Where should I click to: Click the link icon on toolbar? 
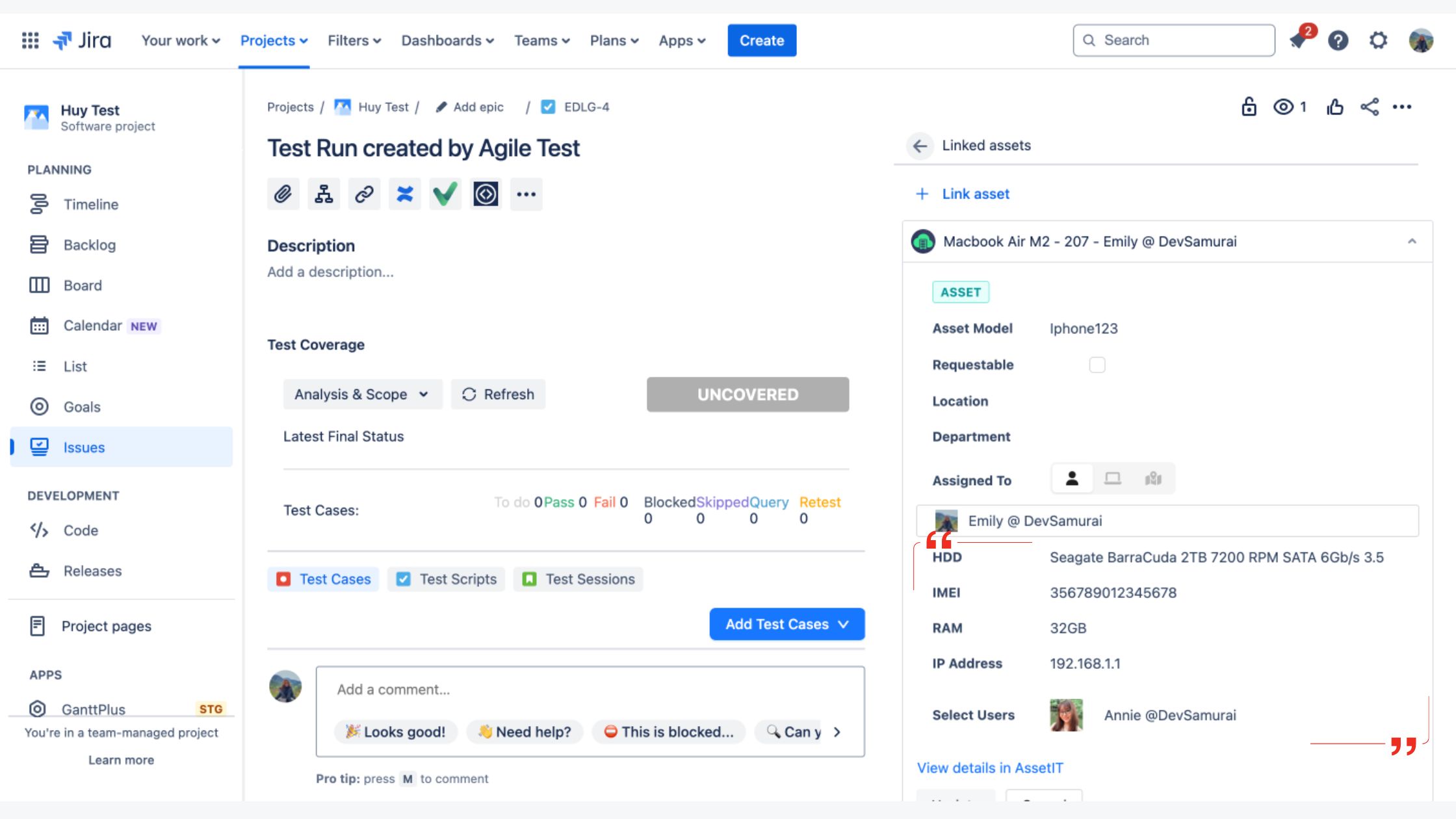(363, 194)
